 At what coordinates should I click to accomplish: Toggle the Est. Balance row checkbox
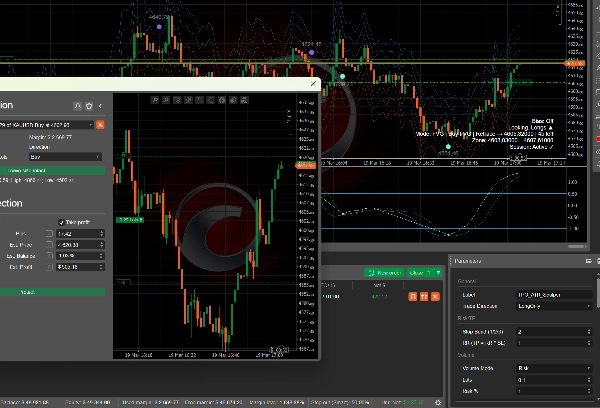[x=49, y=256]
